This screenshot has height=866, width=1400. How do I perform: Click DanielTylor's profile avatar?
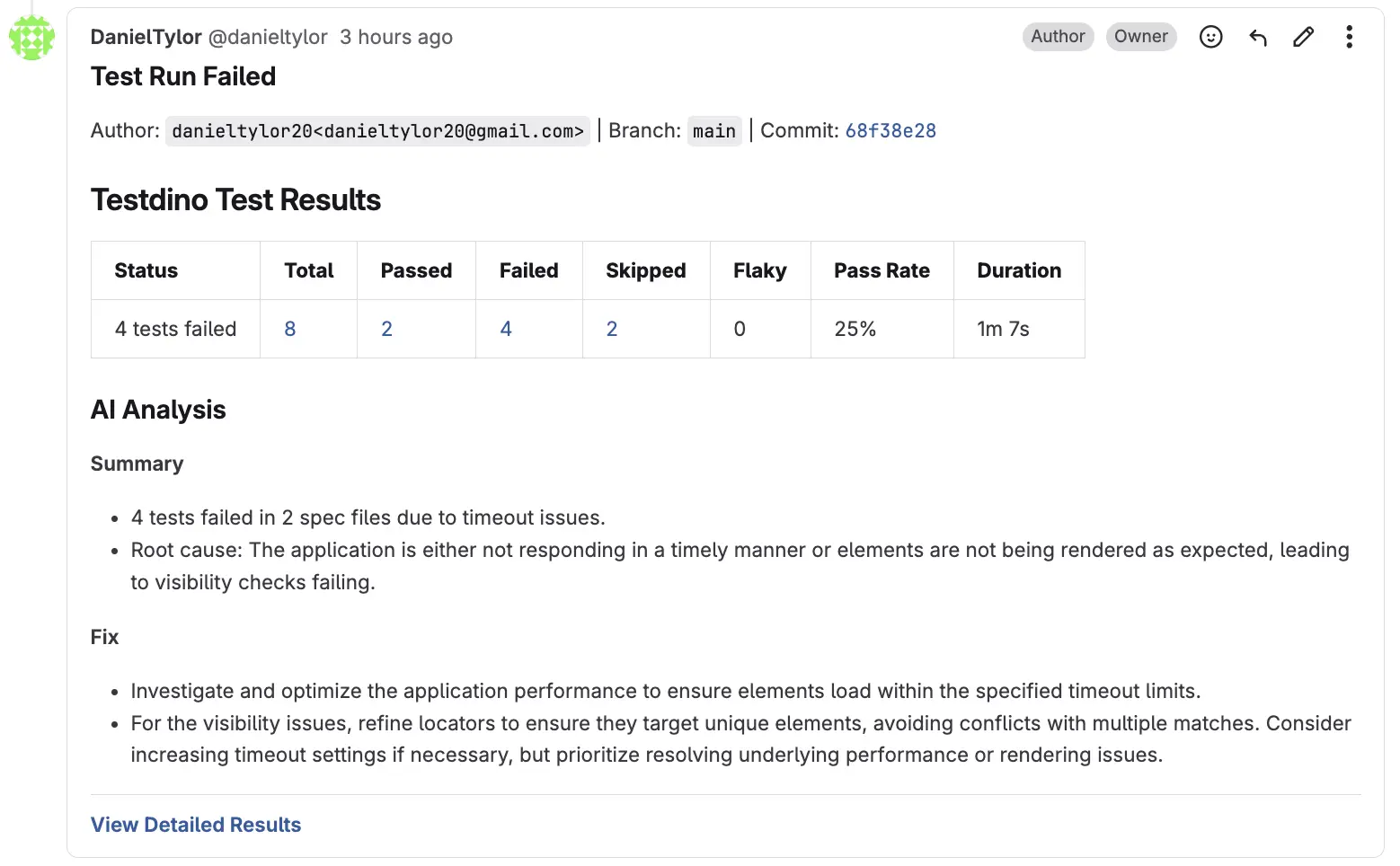click(31, 37)
